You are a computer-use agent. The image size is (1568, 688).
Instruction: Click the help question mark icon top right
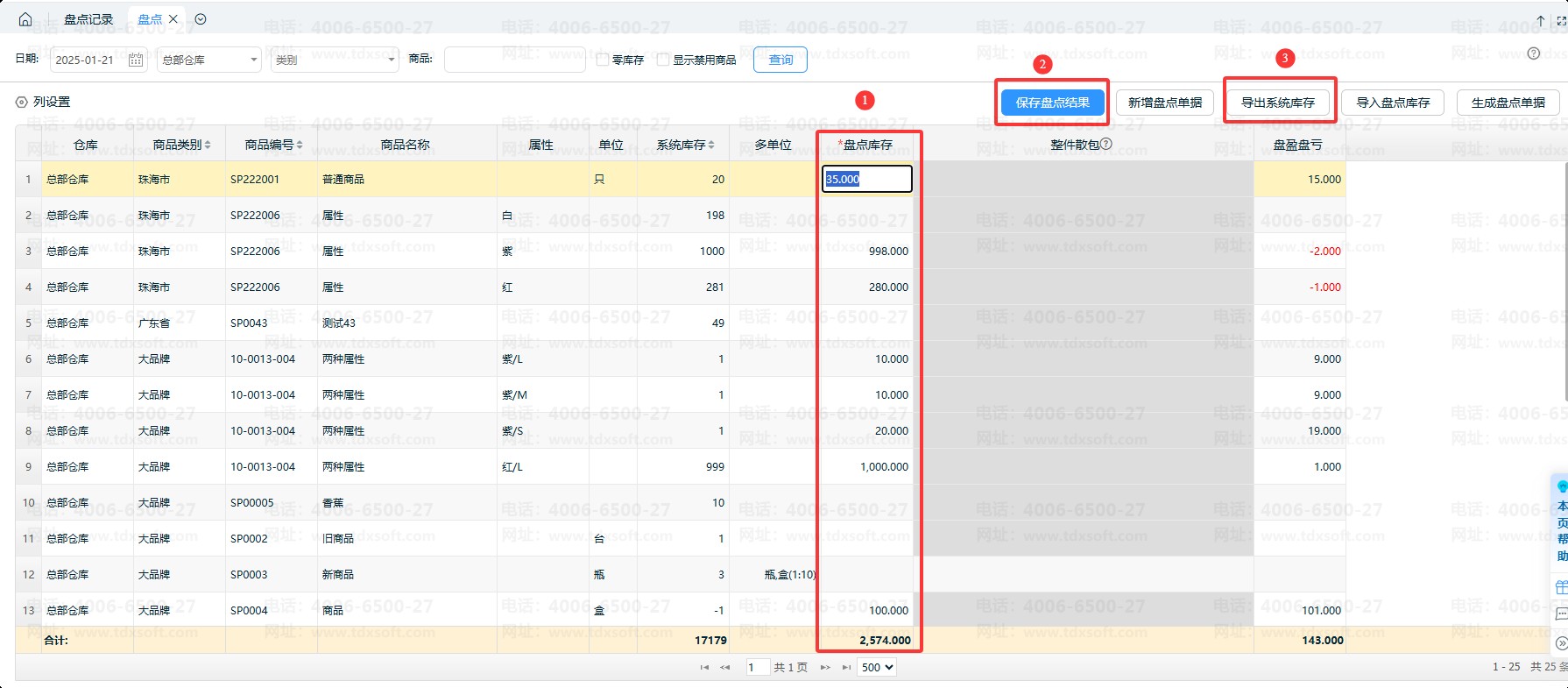pyautogui.click(x=1533, y=53)
